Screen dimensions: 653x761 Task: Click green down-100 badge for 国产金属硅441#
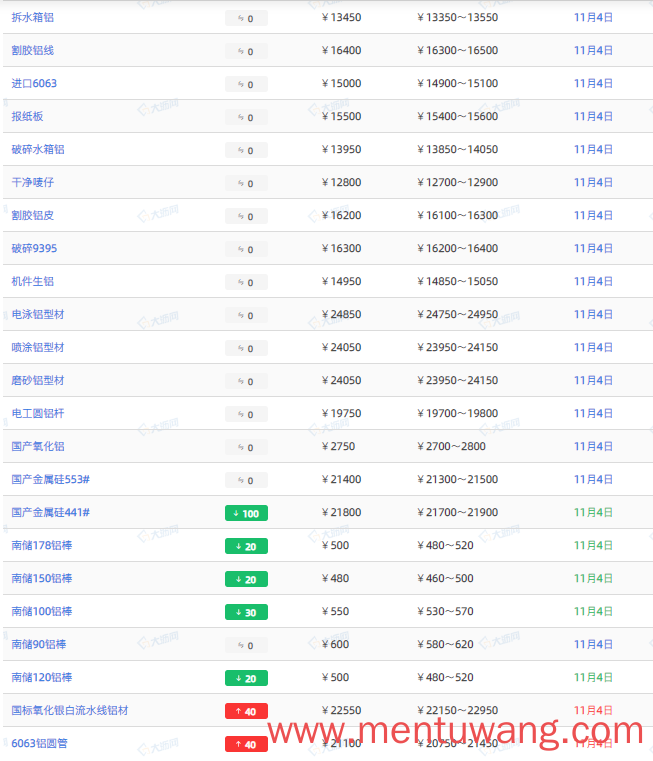click(246, 513)
